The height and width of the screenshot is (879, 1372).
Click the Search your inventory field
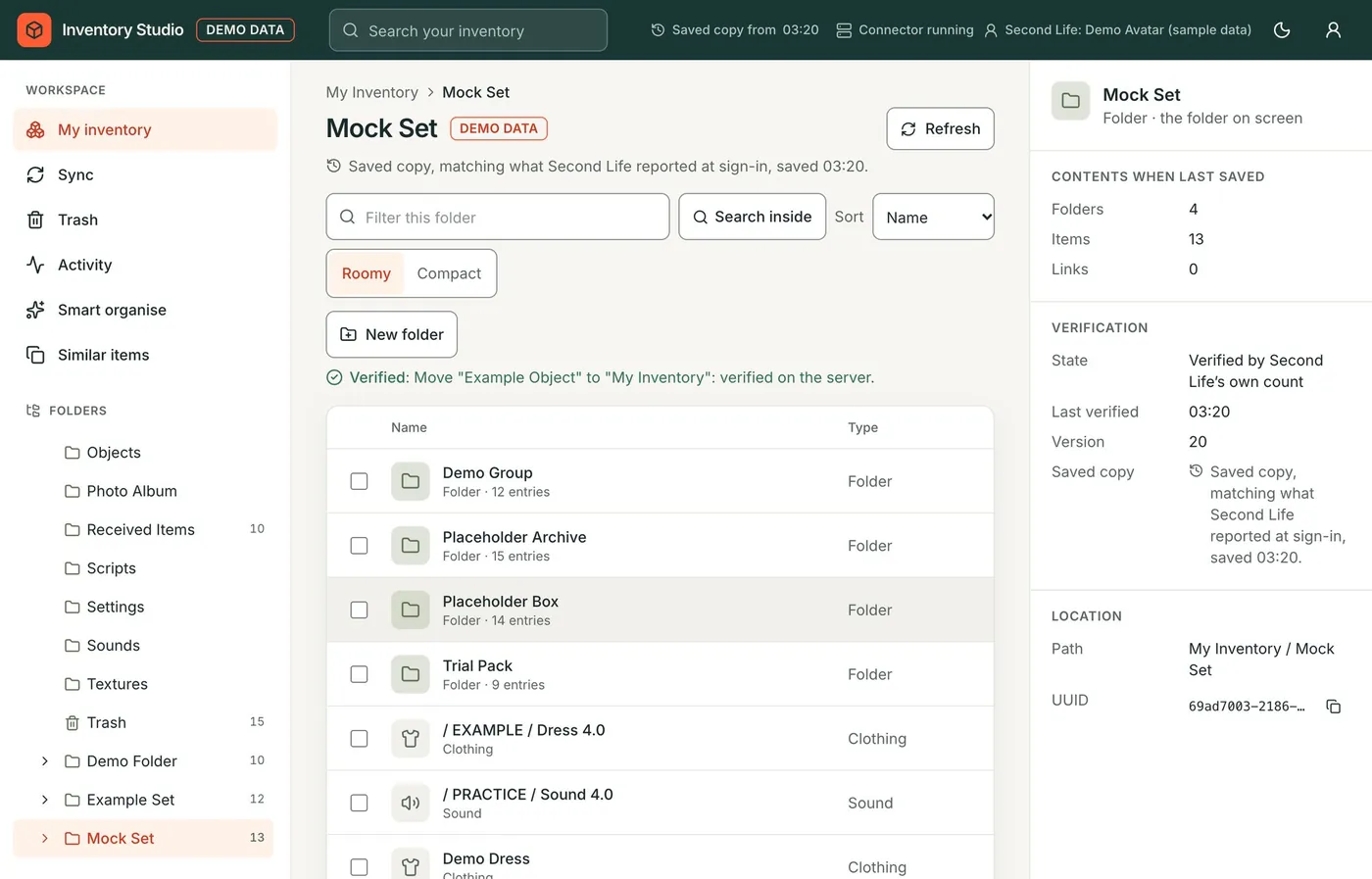(x=468, y=30)
